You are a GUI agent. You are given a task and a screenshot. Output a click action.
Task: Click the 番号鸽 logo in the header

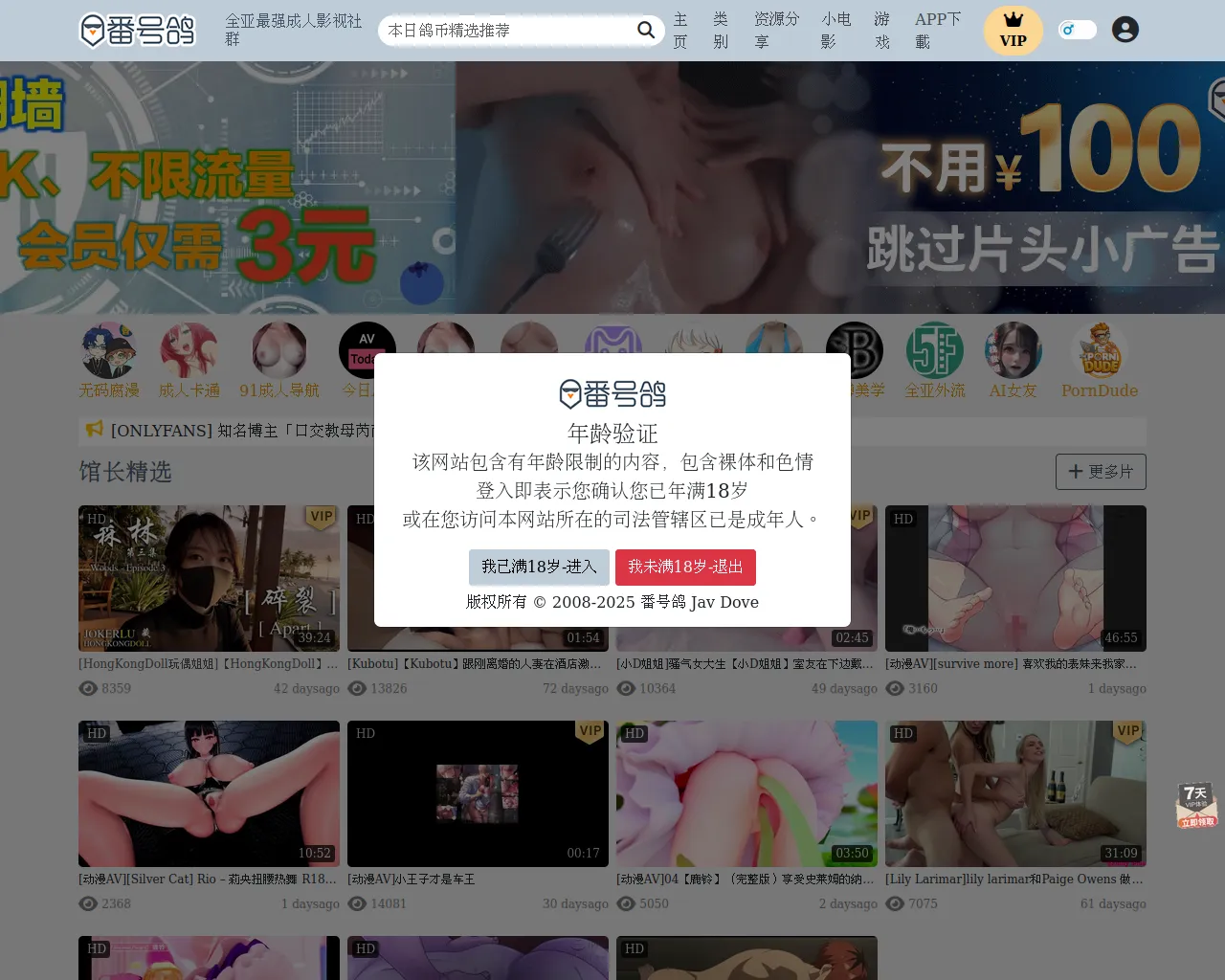click(x=137, y=31)
